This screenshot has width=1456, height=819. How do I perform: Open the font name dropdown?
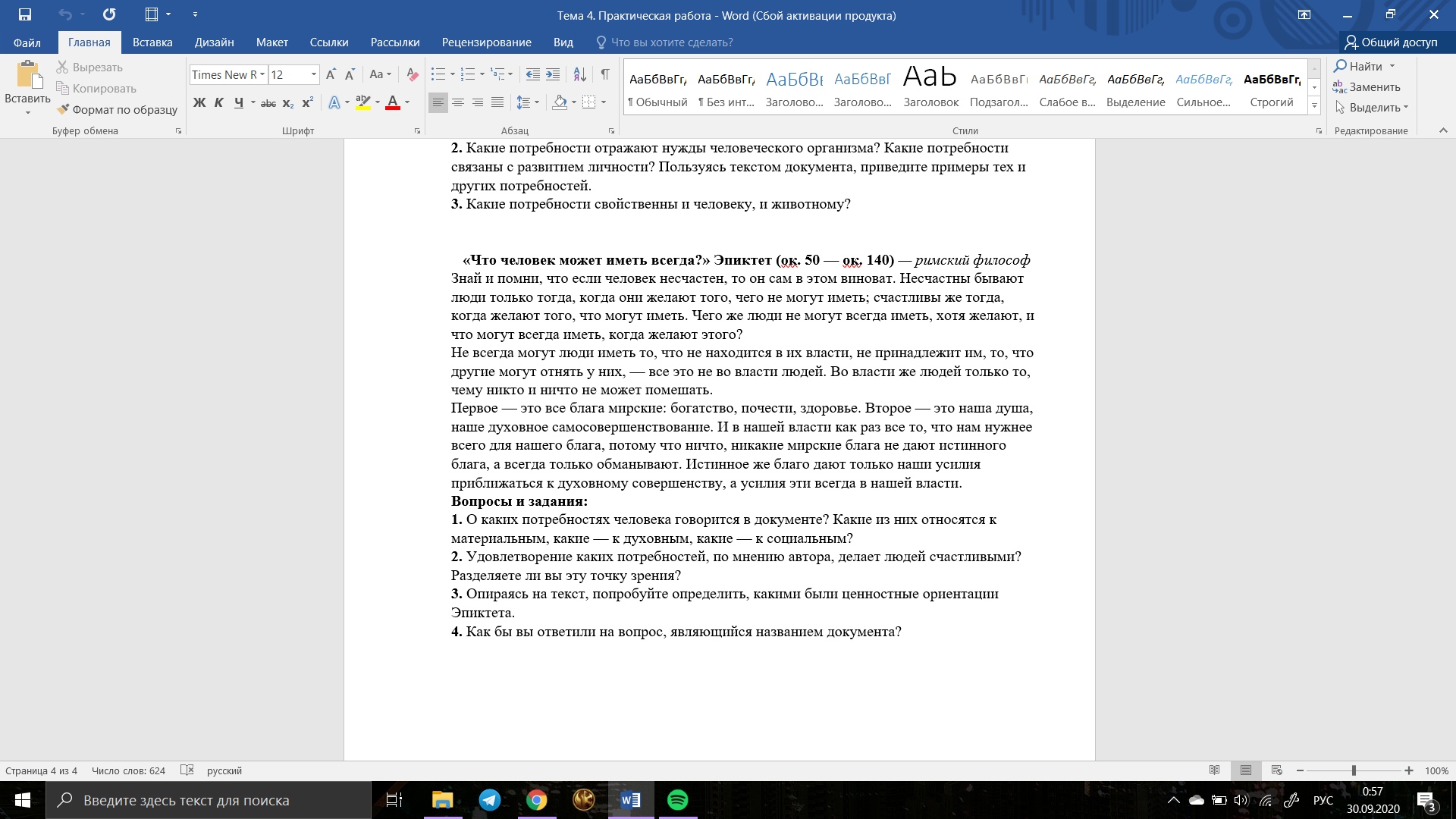point(262,74)
